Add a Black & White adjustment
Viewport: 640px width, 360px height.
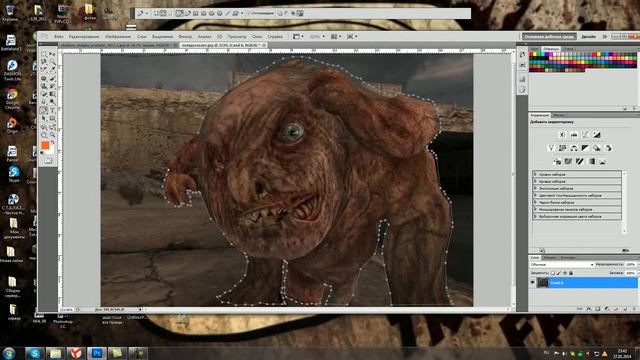[x=585, y=148]
